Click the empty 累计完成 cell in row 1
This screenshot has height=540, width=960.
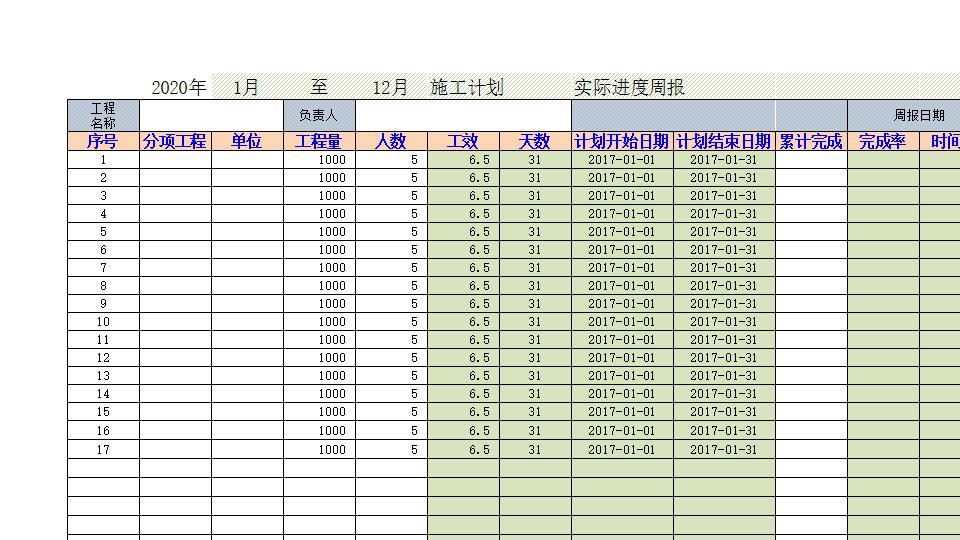[x=811, y=160]
